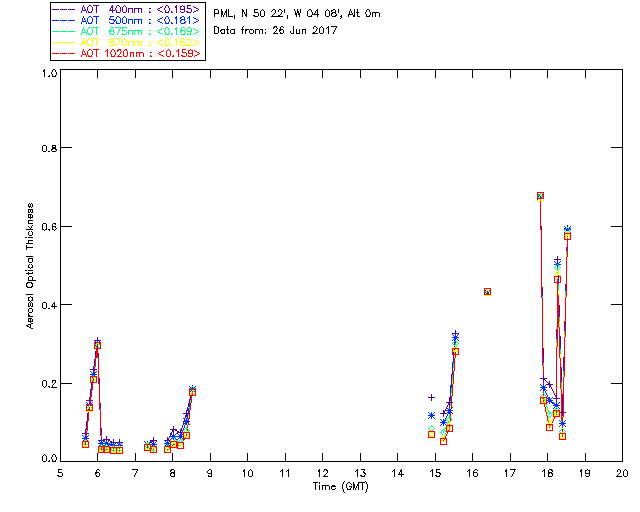Click the isolated data point near 16:30 GMT
Screen dimensions: 640x512
487,291
